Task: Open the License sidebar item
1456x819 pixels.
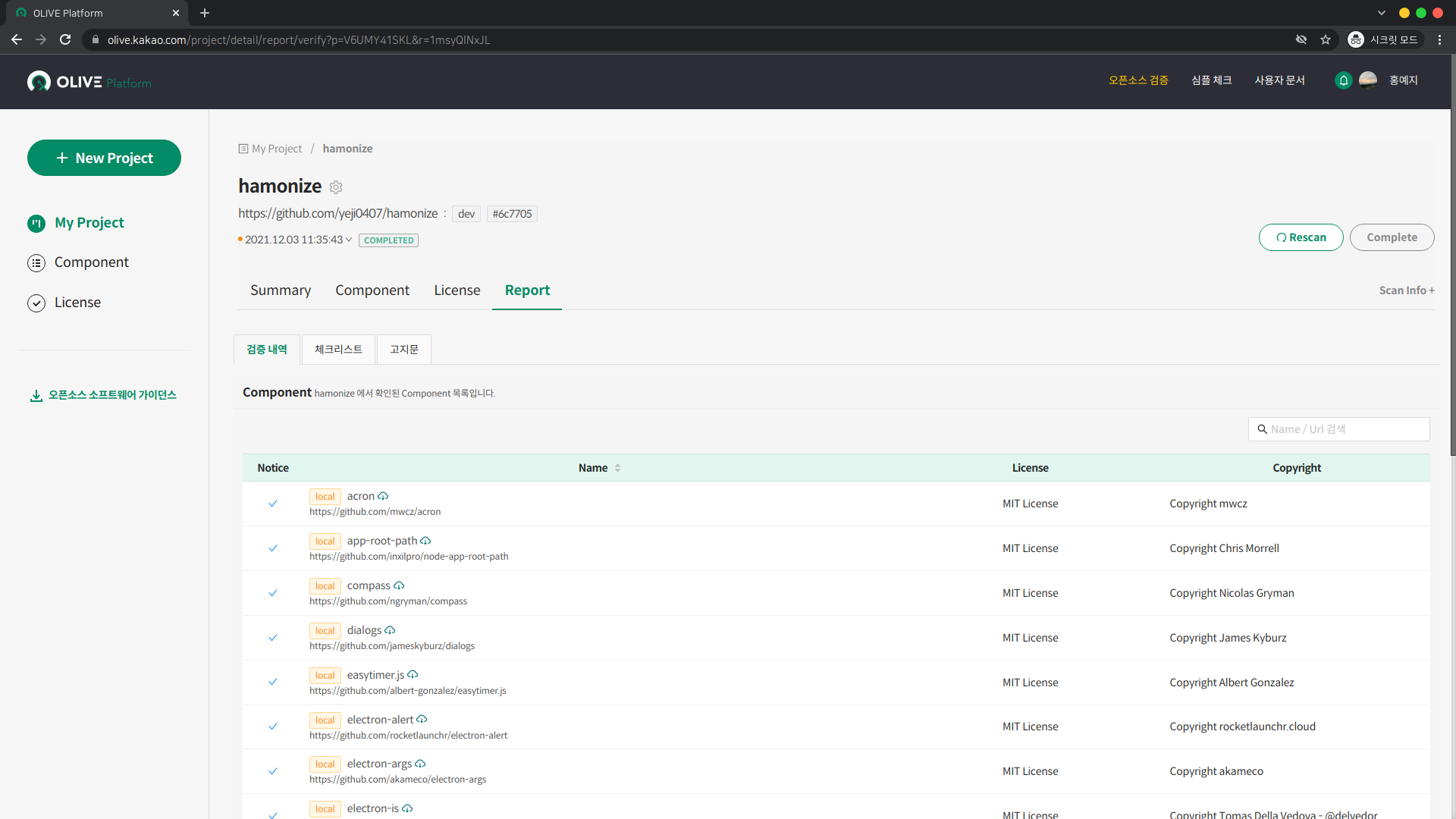Action: coord(77,303)
